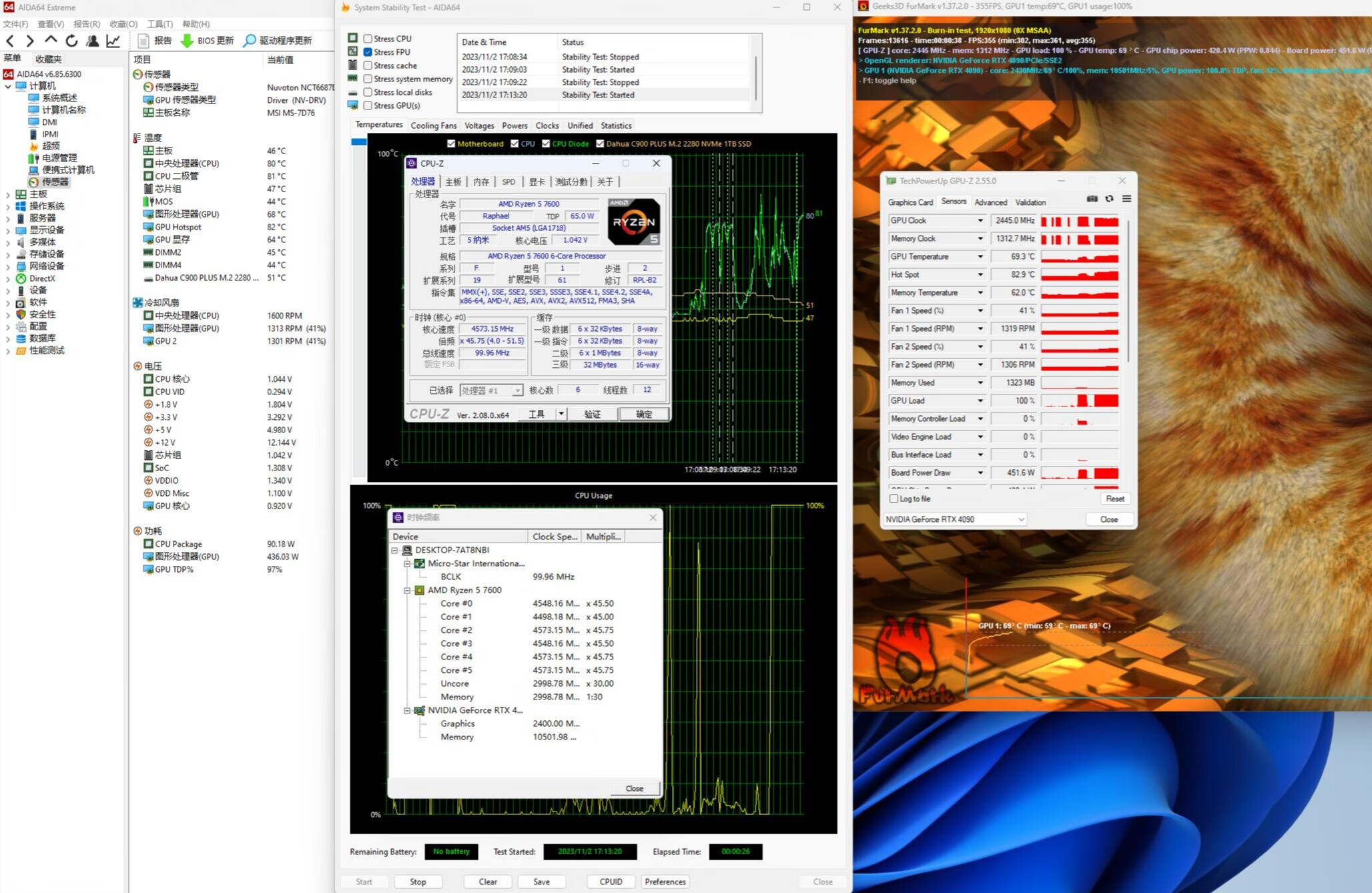
Task: Click the DirectX tree icon
Action: click(21, 278)
